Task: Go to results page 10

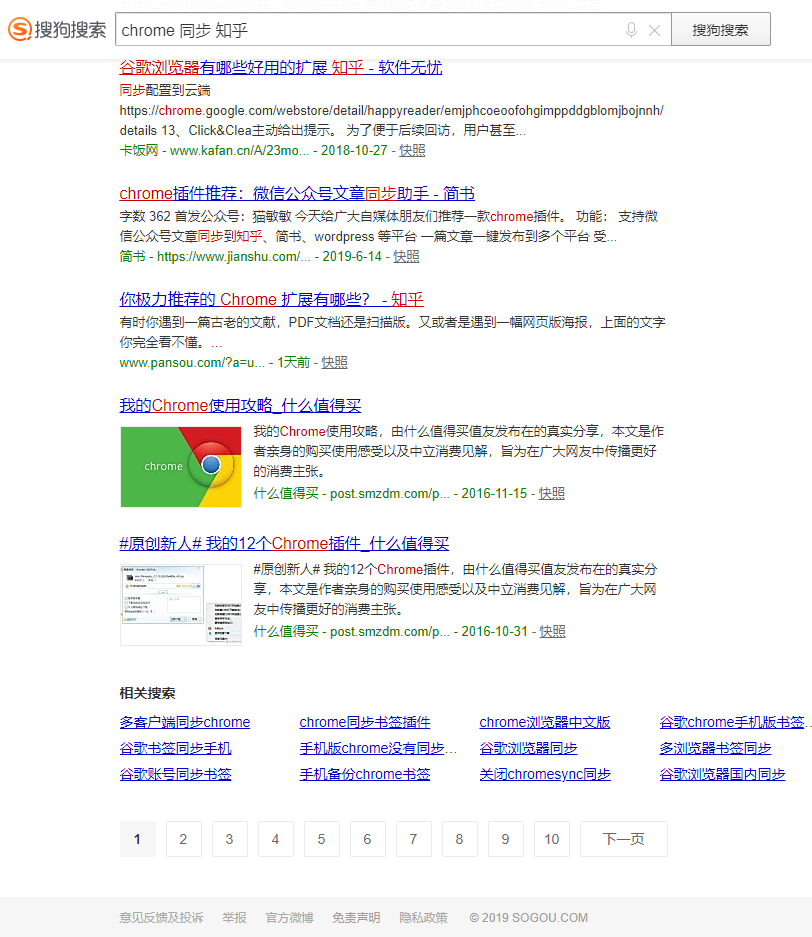Action: [551, 839]
